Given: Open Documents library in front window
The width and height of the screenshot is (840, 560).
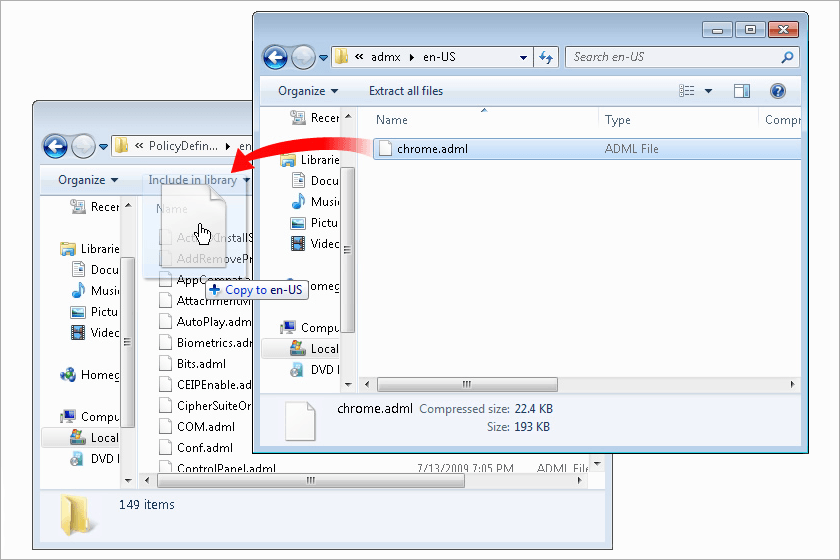Looking at the screenshot, I should tap(316, 181).
